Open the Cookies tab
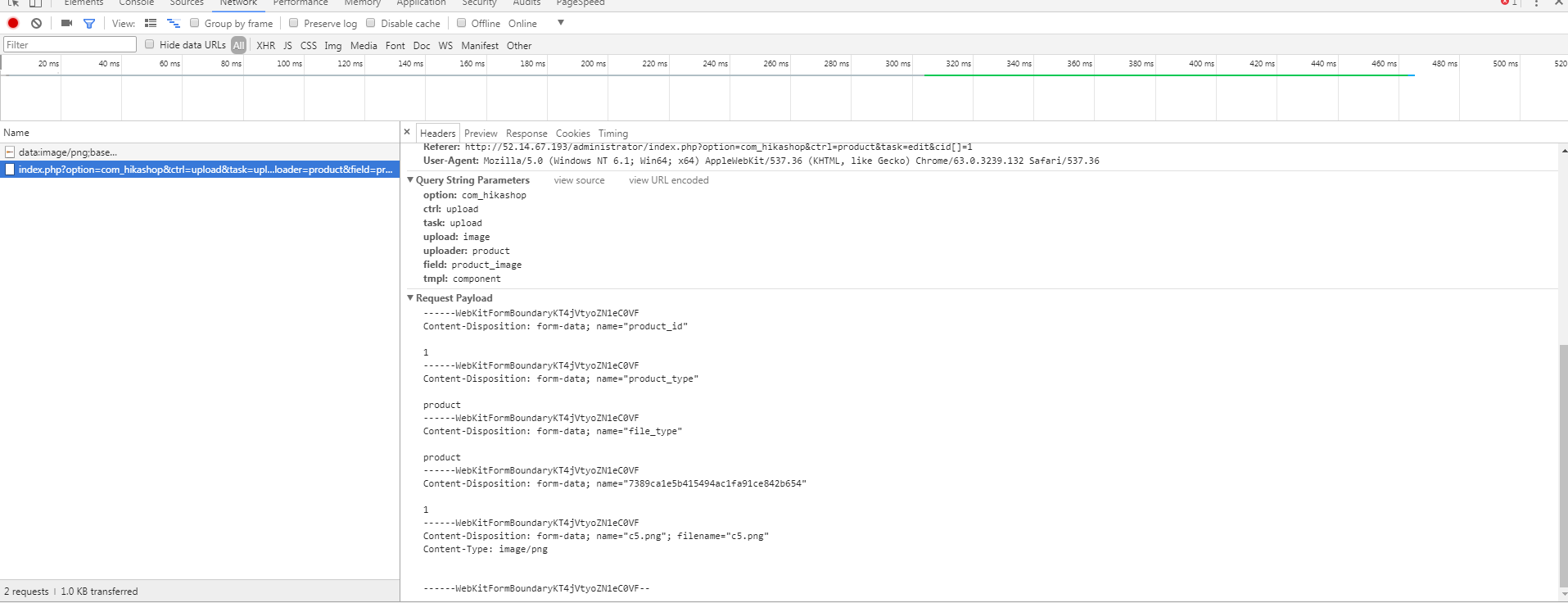 573,134
